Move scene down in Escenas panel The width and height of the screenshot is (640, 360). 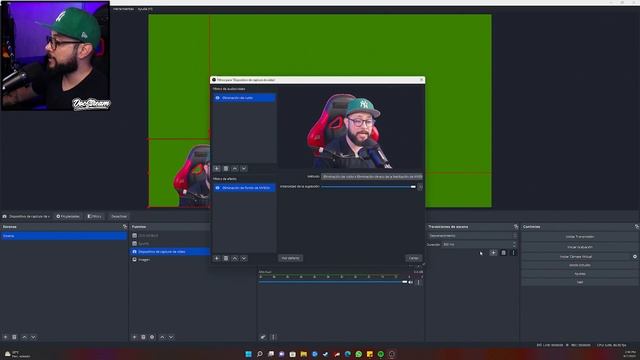click(x=33, y=337)
